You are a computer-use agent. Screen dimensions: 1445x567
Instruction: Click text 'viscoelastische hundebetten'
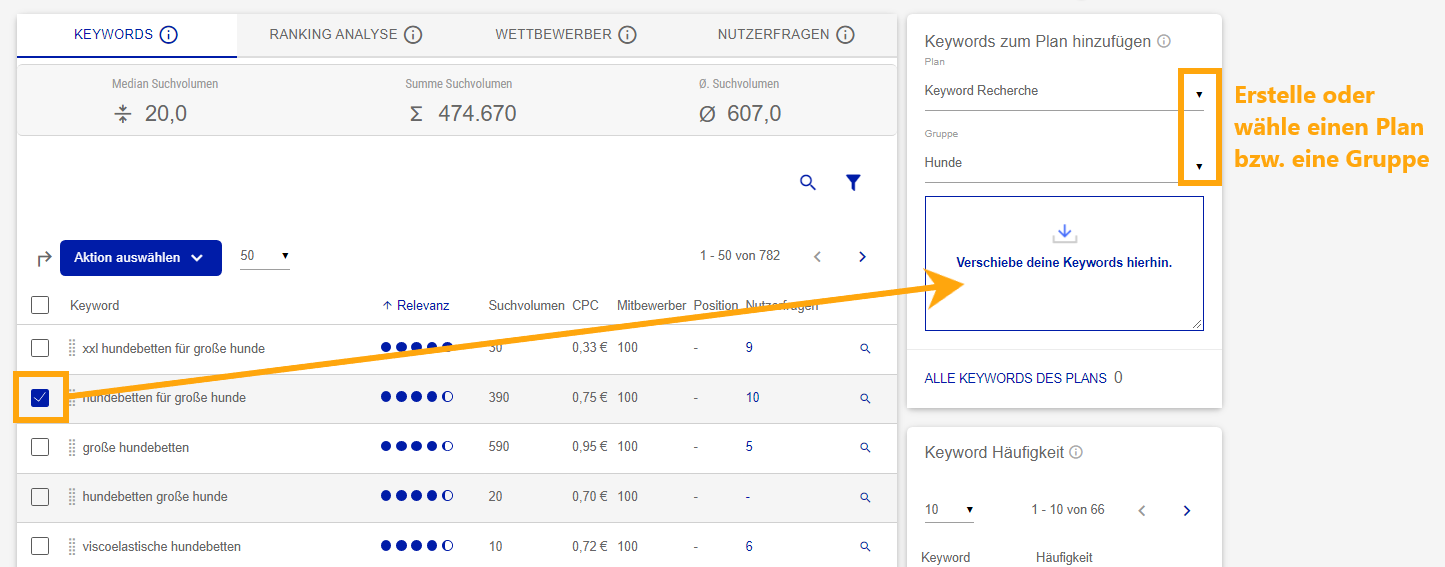pos(162,546)
